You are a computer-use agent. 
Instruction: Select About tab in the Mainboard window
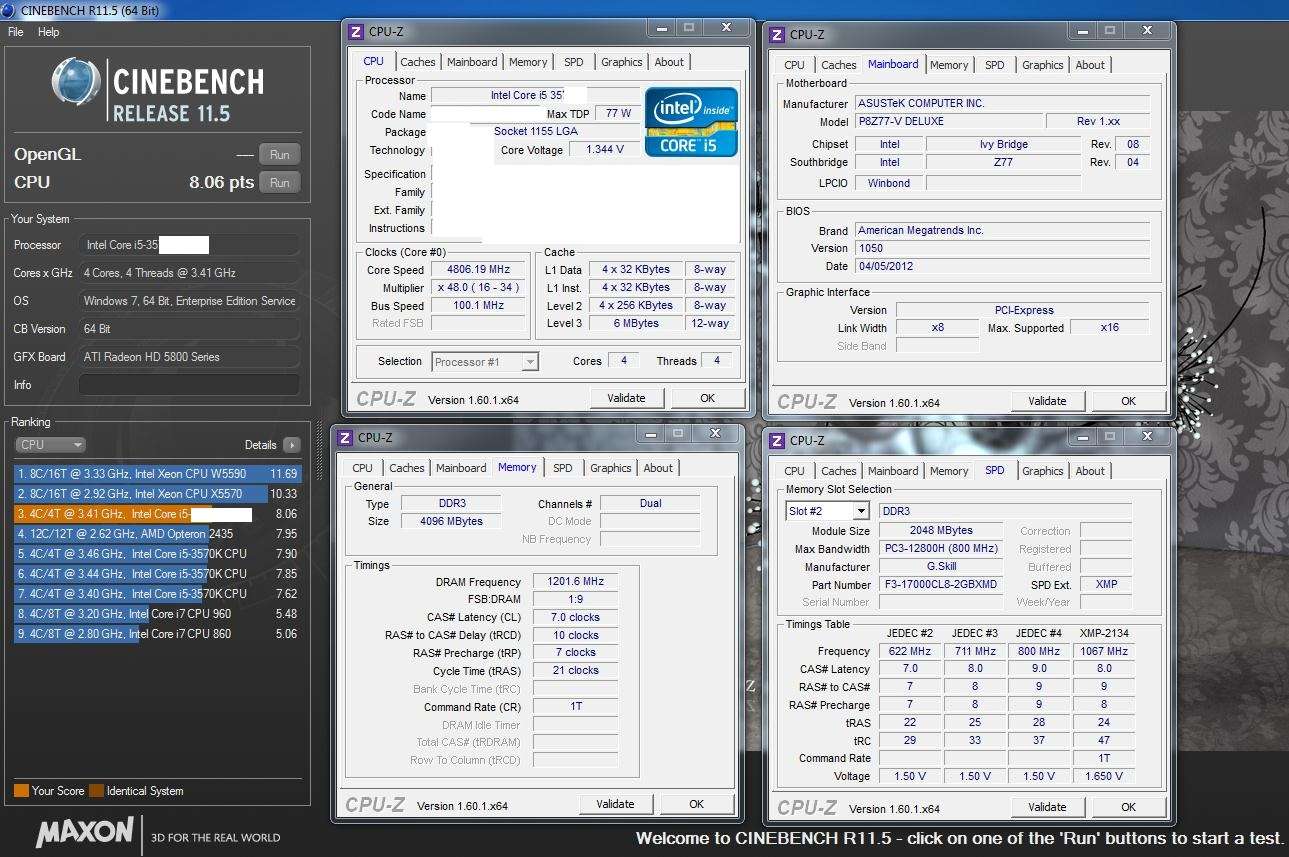tap(1090, 65)
